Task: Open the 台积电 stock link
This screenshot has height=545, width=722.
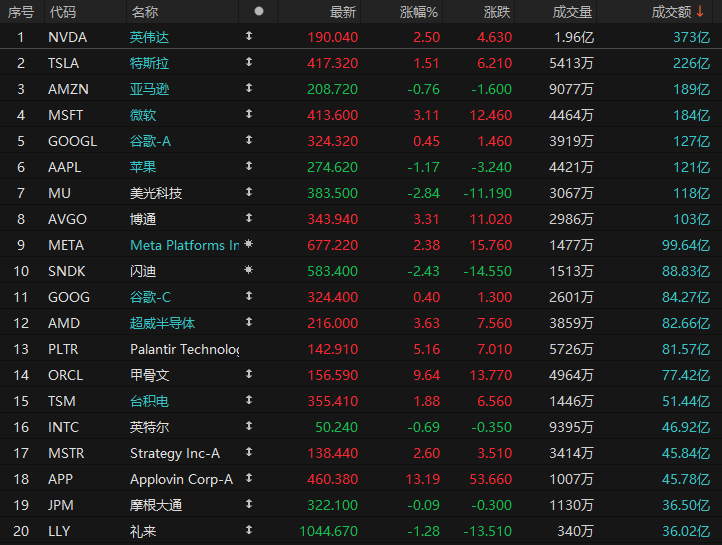Action: click(x=149, y=401)
